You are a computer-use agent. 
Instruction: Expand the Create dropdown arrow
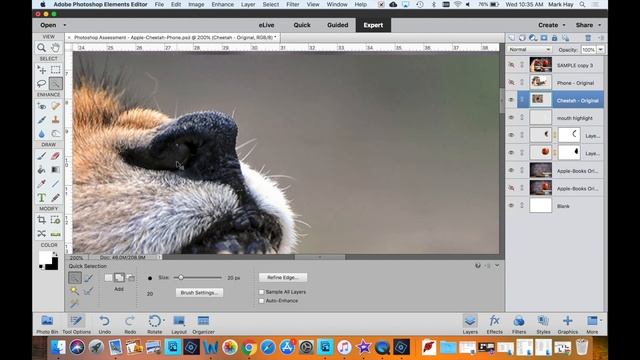pyautogui.click(x=564, y=25)
